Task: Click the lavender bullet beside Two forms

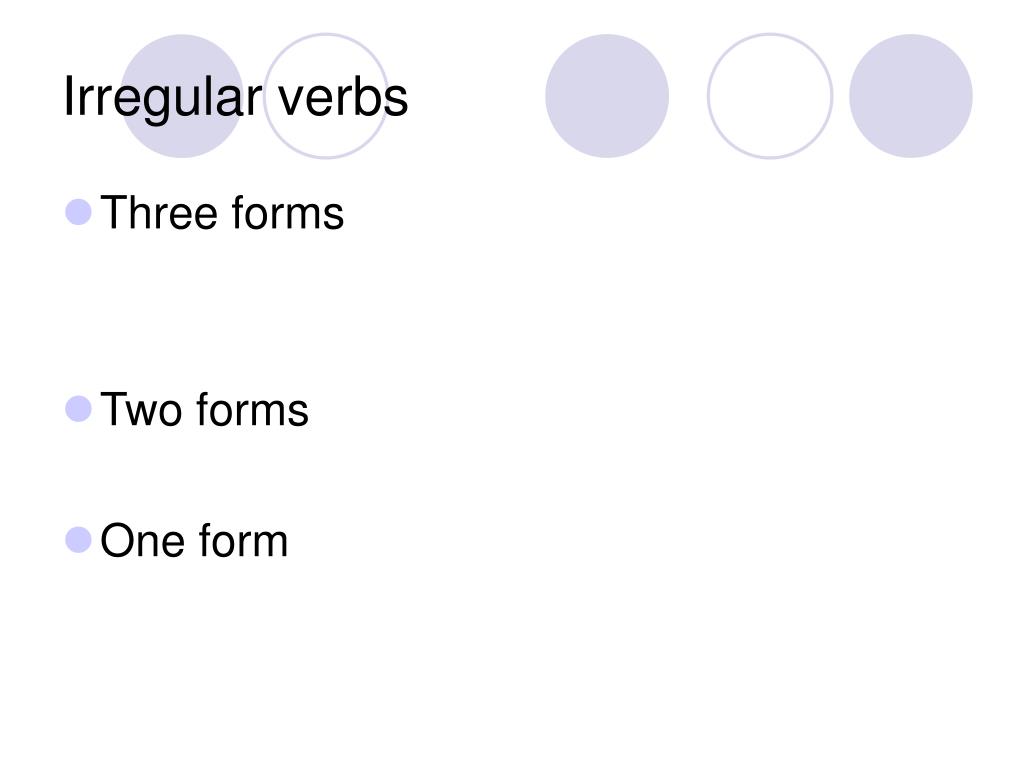Action: pos(78,409)
